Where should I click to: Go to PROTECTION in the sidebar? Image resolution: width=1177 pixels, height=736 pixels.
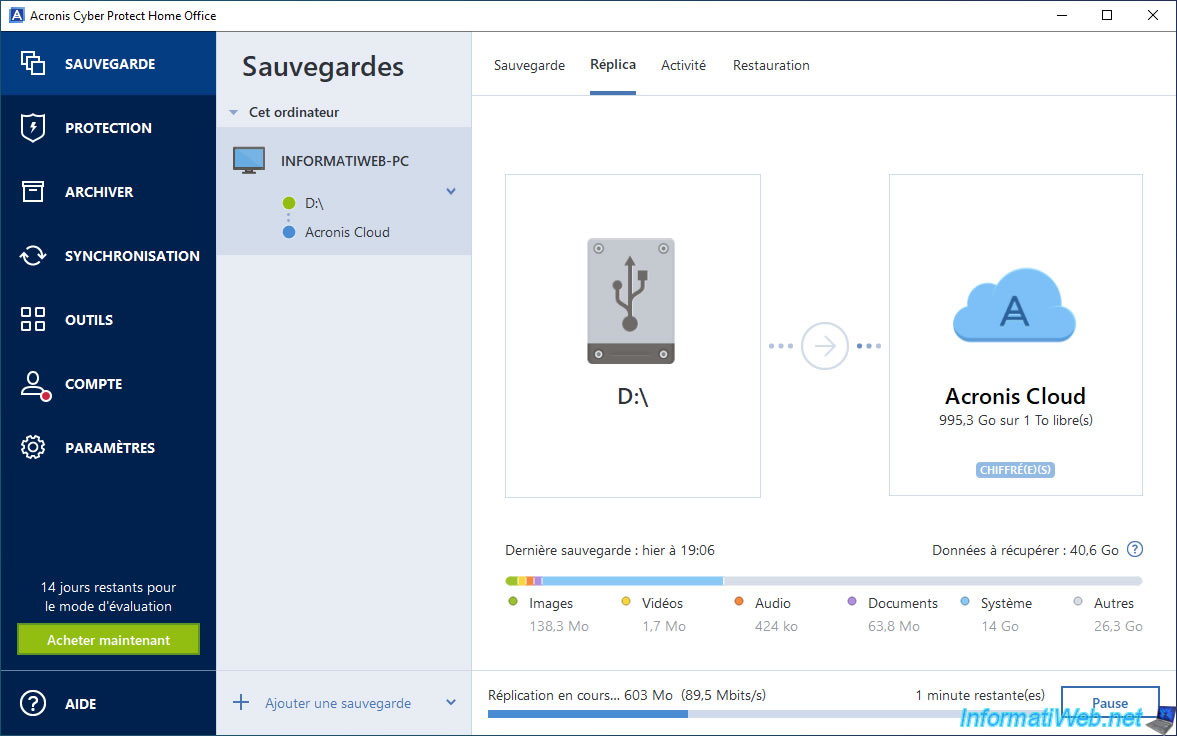[108, 128]
